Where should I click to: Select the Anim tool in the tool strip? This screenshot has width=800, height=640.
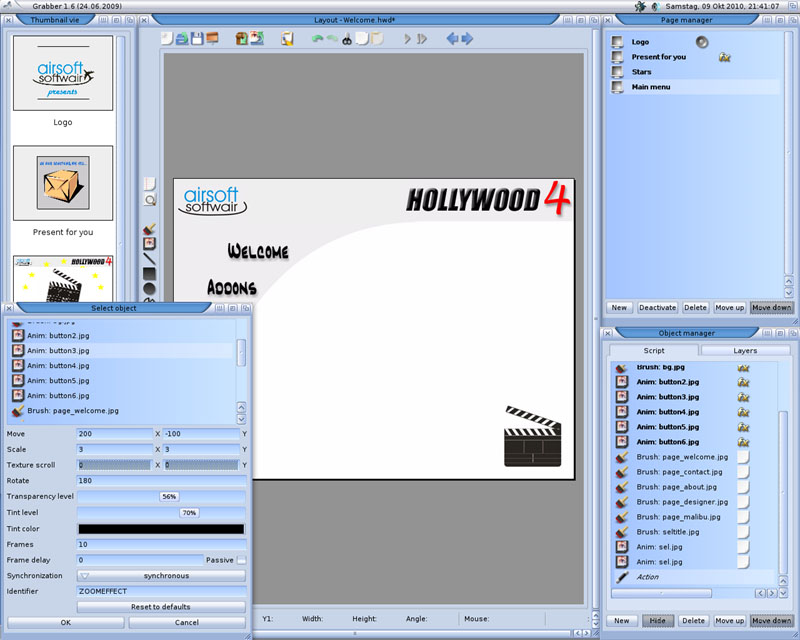click(x=149, y=243)
